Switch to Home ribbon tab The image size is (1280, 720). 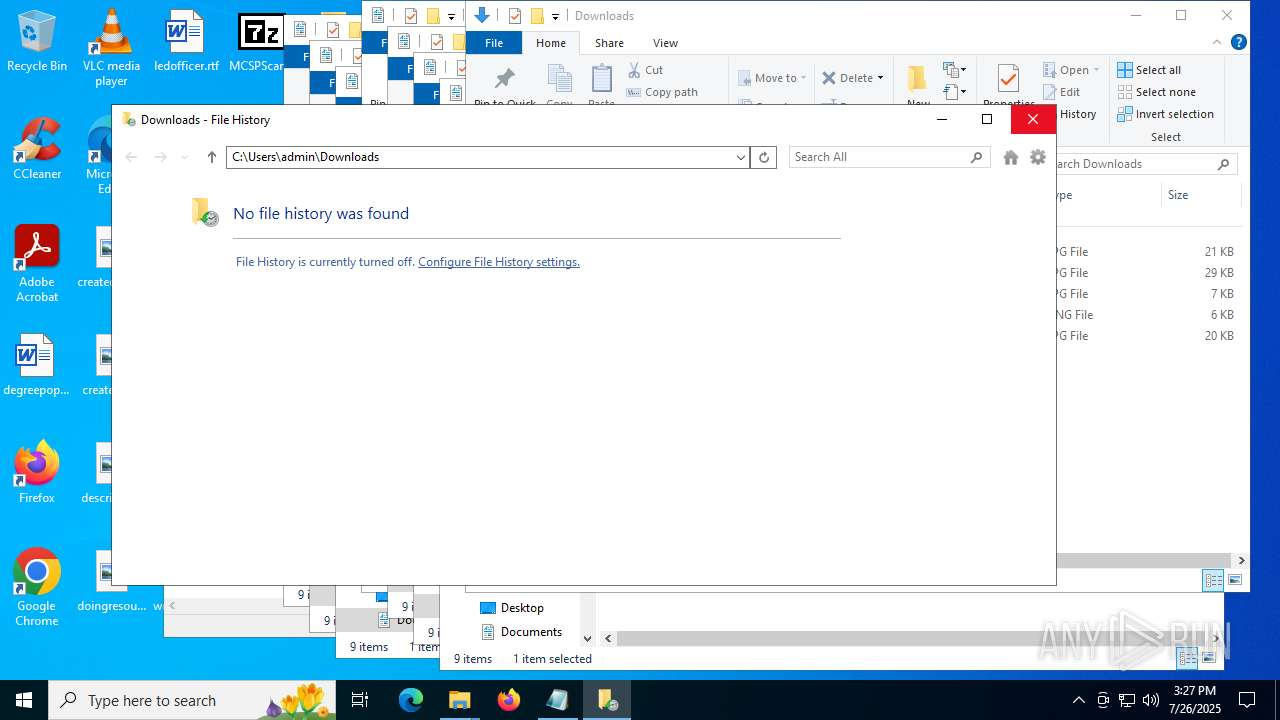551,43
